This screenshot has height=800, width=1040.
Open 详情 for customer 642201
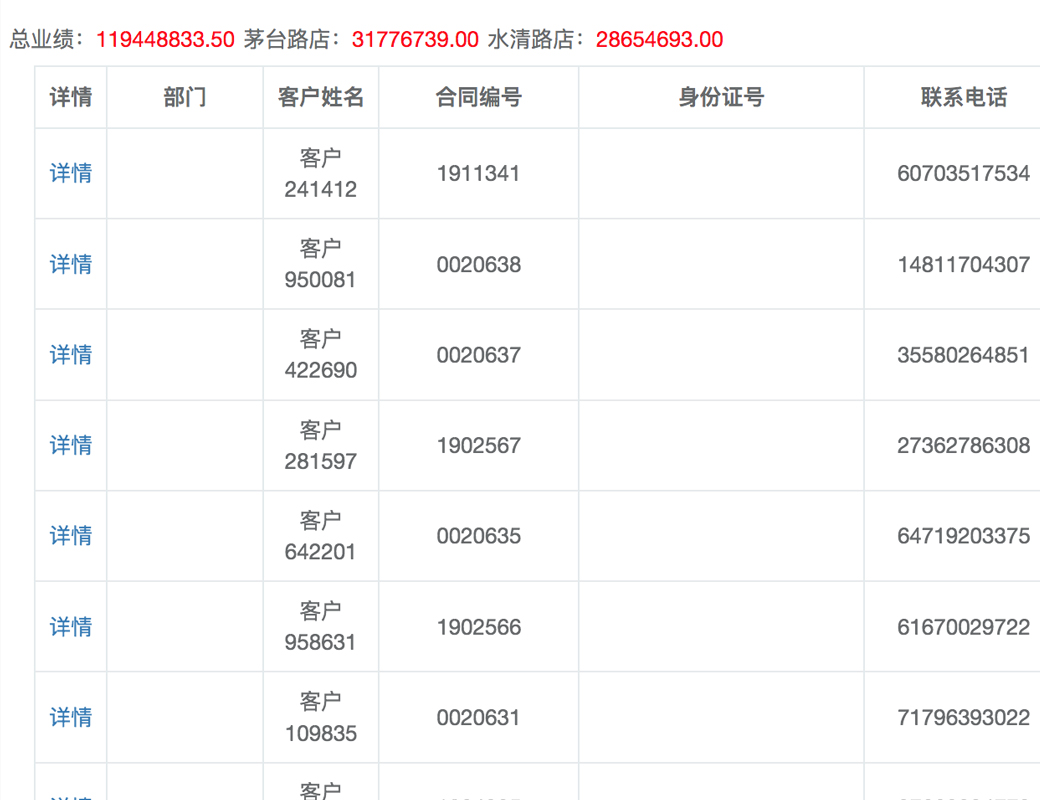(x=71, y=536)
